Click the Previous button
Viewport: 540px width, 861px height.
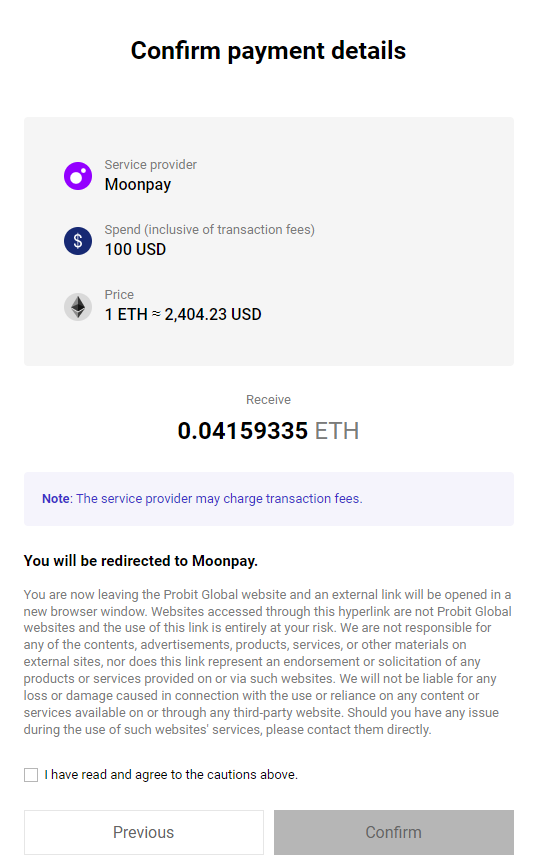(x=143, y=832)
